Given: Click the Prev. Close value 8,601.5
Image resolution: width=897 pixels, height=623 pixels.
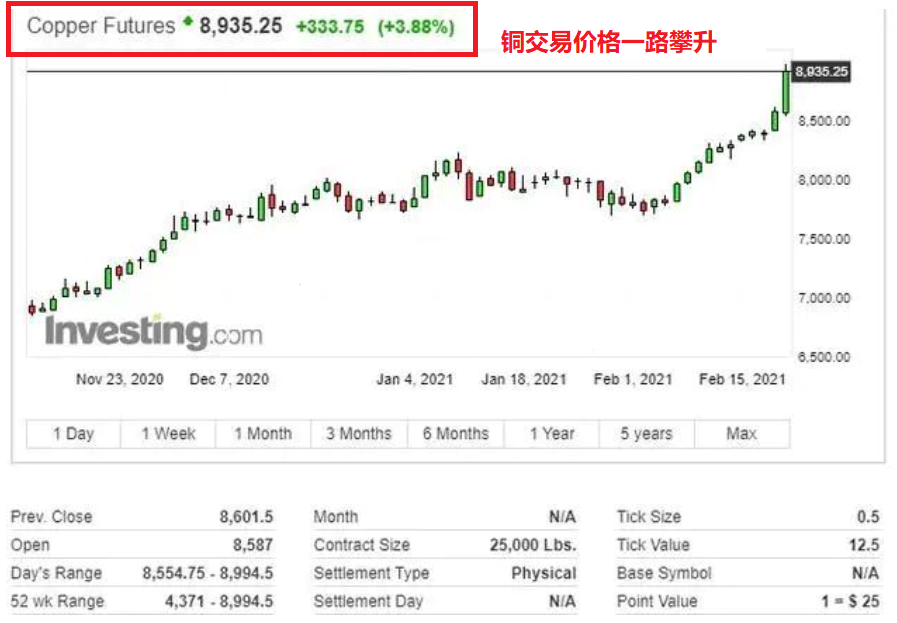Looking at the screenshot, I should 246,517.
